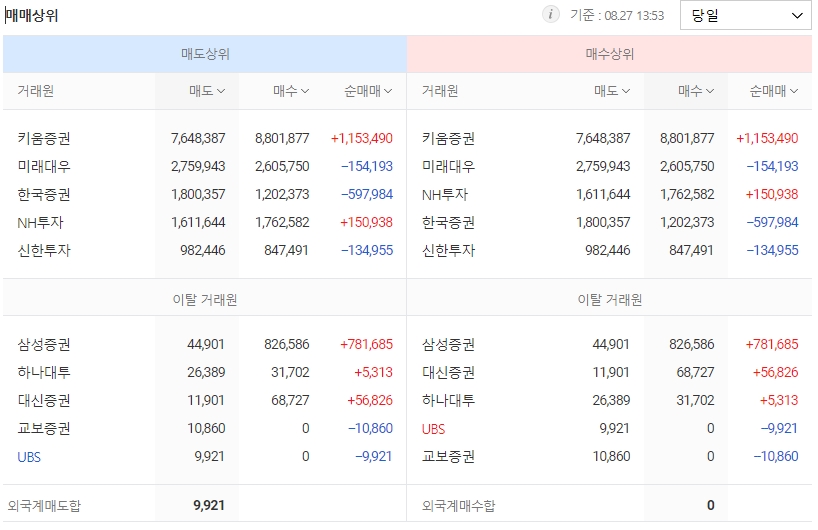Click 키움증권 in the 매도상위 list
Viewport: 818px width, 530px height.
pyautogui.click(x=44, y=138)
